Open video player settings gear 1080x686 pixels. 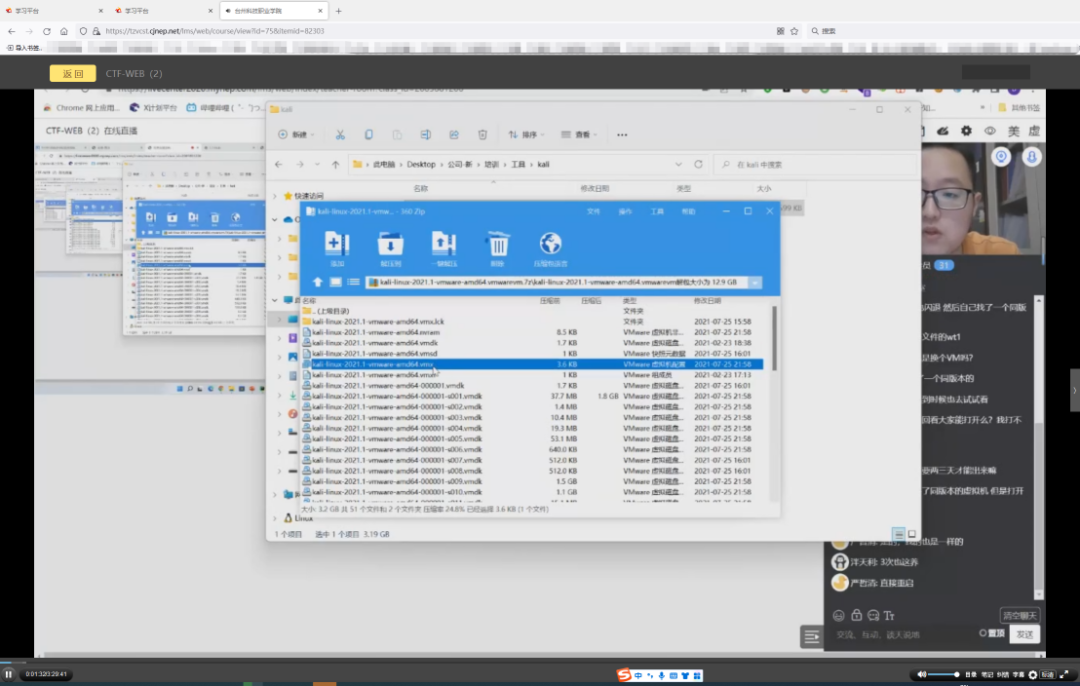pyautogui.click(x=1032, y=675)
